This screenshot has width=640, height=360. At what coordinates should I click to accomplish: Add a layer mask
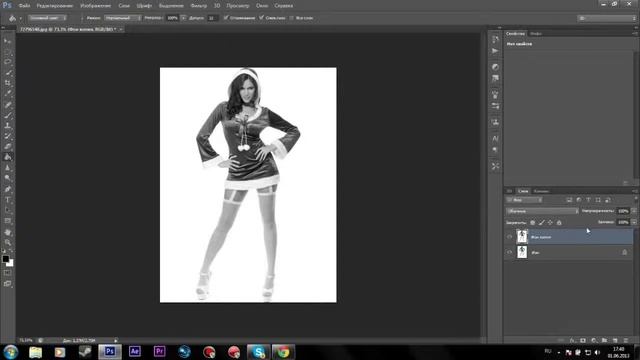583,340
